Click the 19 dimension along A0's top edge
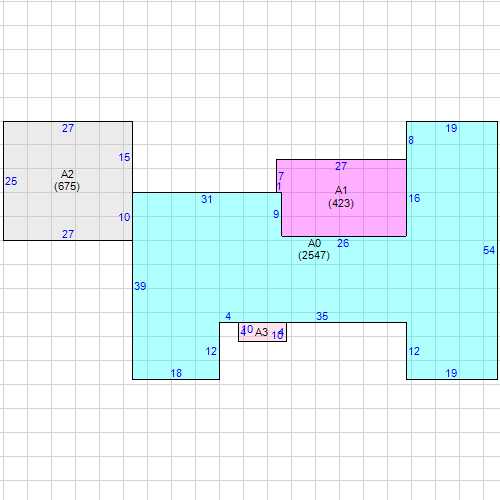 pos(451,128)
